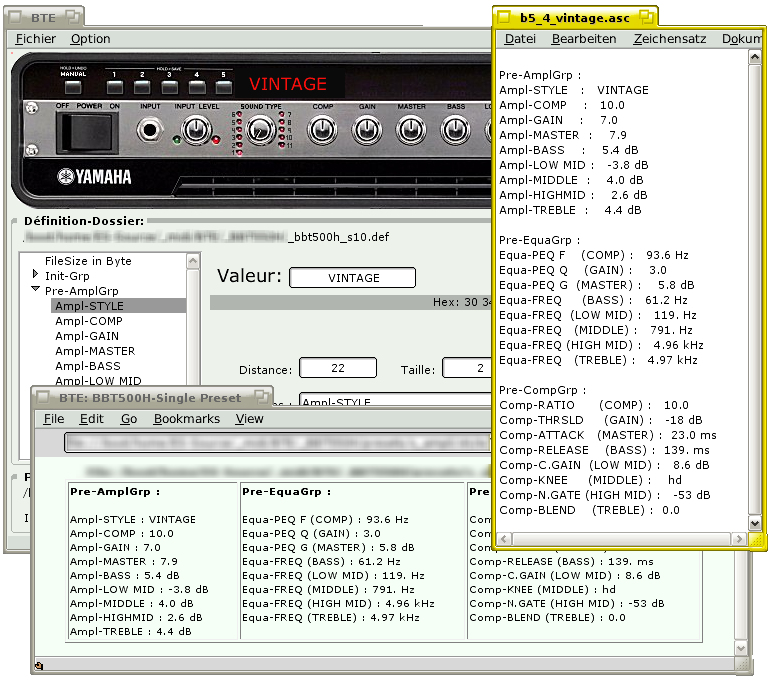
Task: Open the Bearbeiten menu
Action: pyautogui.click(x=584, y=39)
